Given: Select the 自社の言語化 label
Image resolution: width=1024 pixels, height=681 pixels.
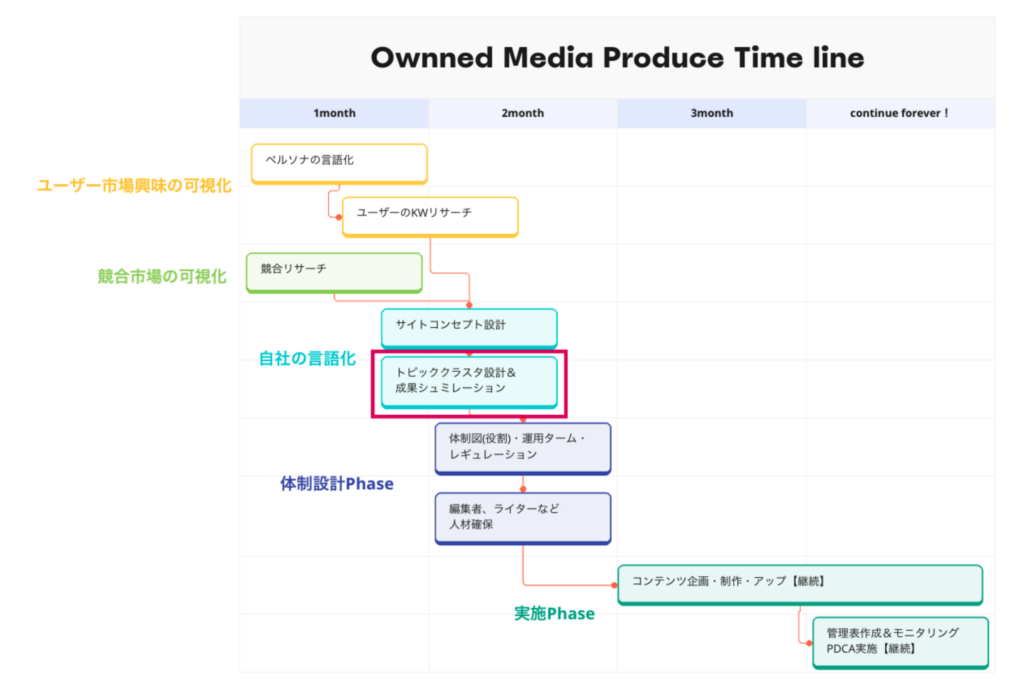Looking at the screenshot, I should 307,358.
